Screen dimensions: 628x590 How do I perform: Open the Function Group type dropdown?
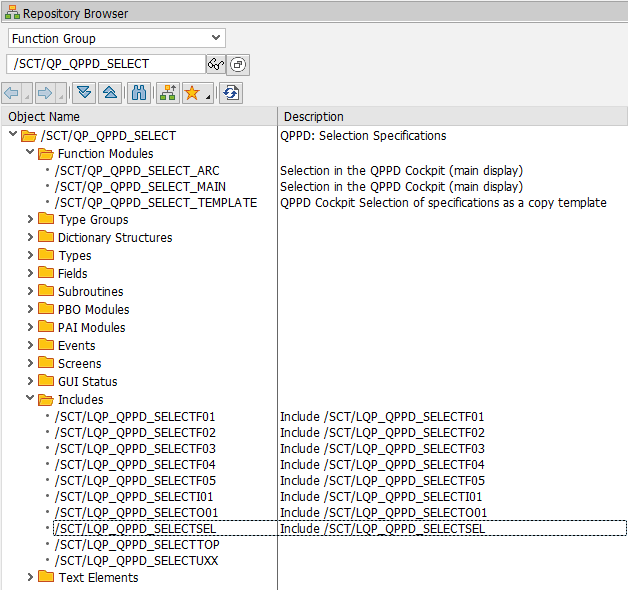coord(217,38)
